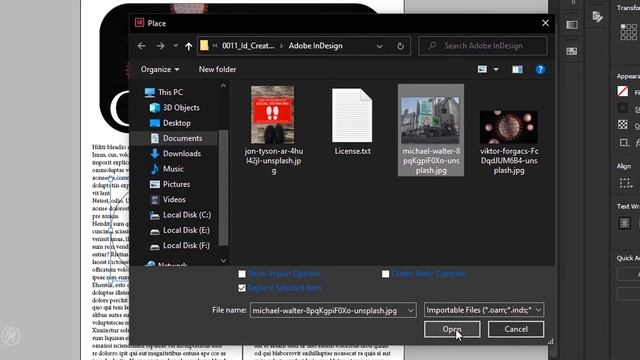The image size is (640, 360).
Task: Open the top InDesign side dock panel icon
Action: tap(572, 25)
